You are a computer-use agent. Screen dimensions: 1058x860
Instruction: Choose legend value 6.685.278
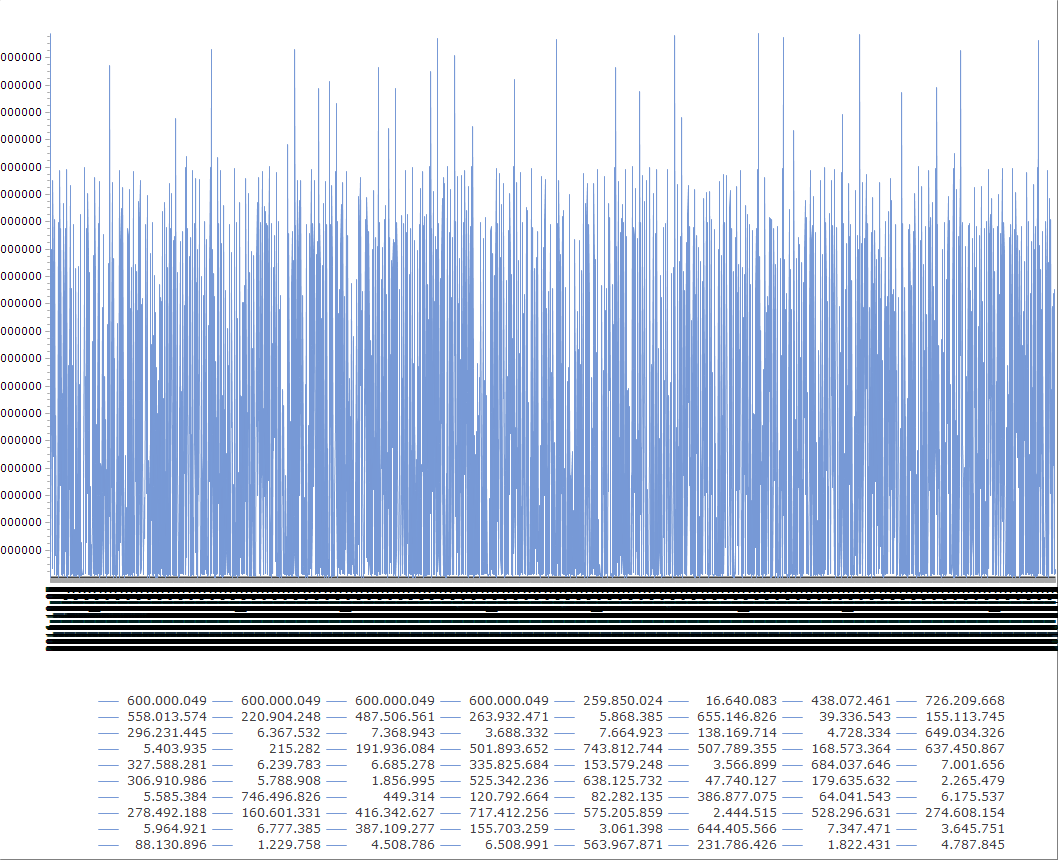click(x=403, y=765)
